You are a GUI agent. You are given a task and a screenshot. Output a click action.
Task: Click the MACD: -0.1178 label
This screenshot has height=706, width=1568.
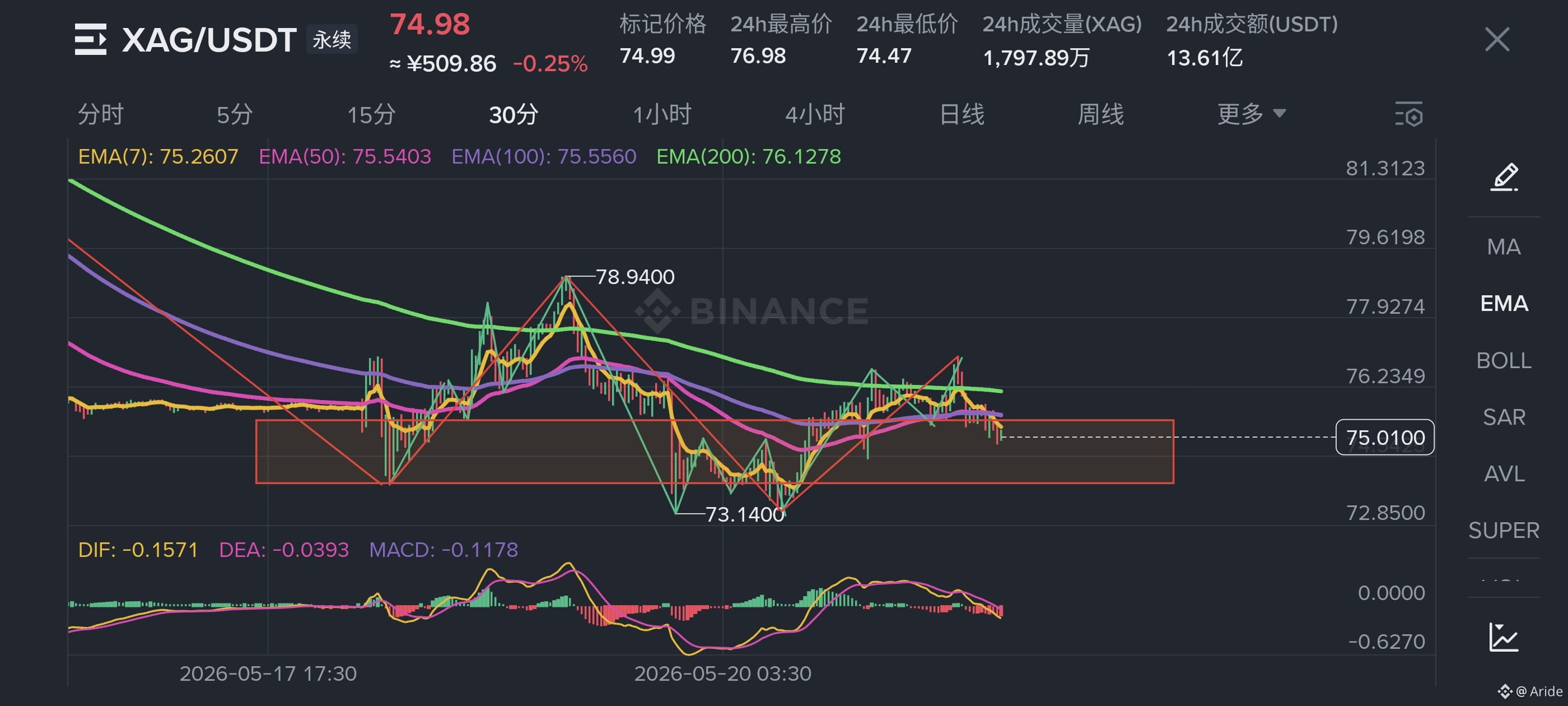tap(443, 550)
